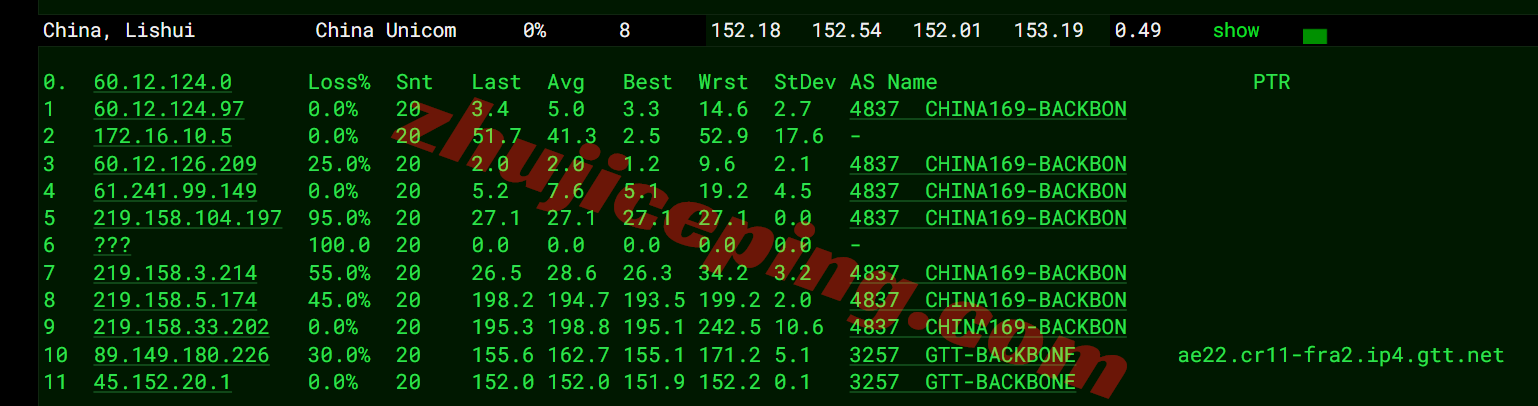Screen dimensions: 1538x406
Task: Click the 'Last' column header
Action: [496, 82]
